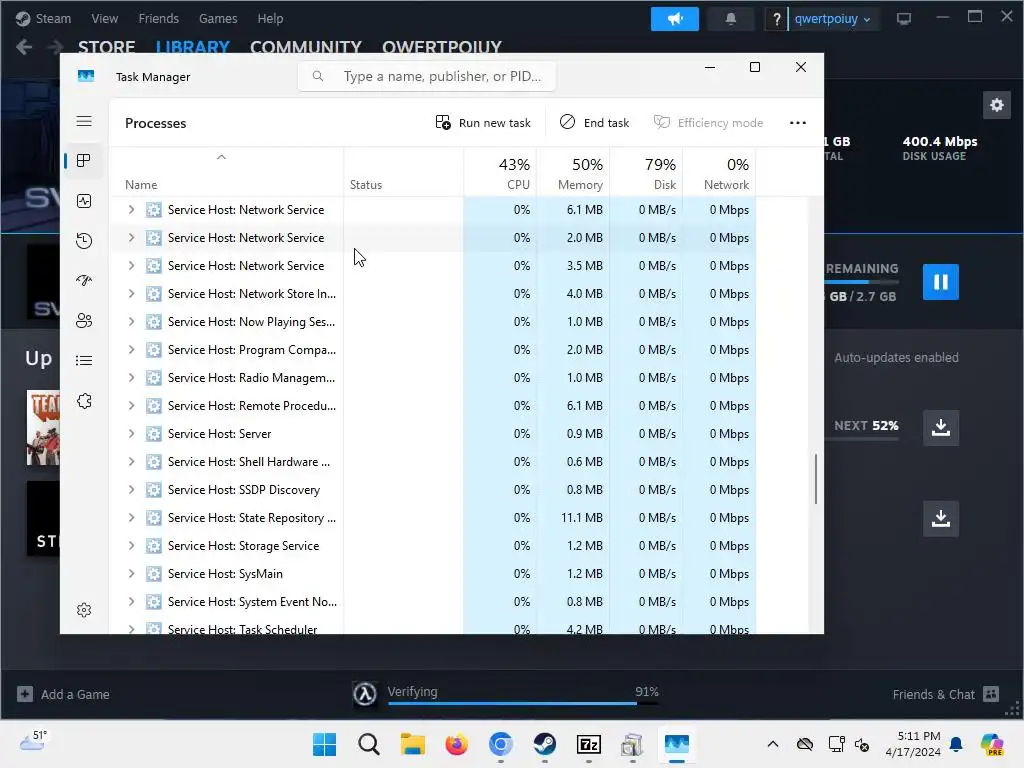The width and height of the screenshot is (1024, 768).
Task: Open Task Manager hamburger navigation menu
Action: pos(84,121)
